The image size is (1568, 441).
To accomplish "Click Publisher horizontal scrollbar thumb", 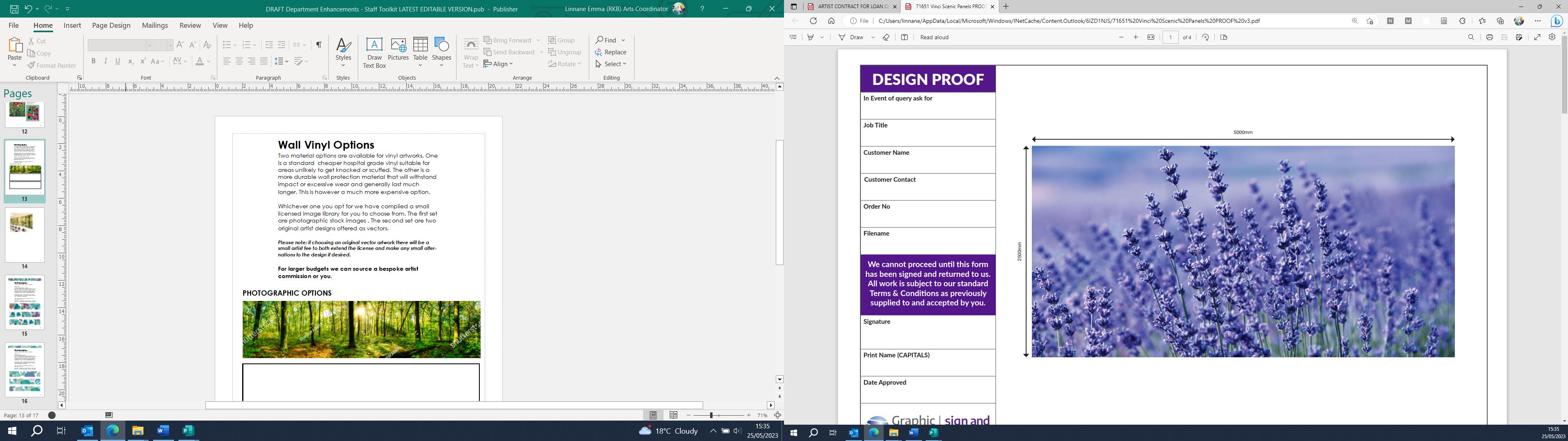I will (x=454, y=405).
